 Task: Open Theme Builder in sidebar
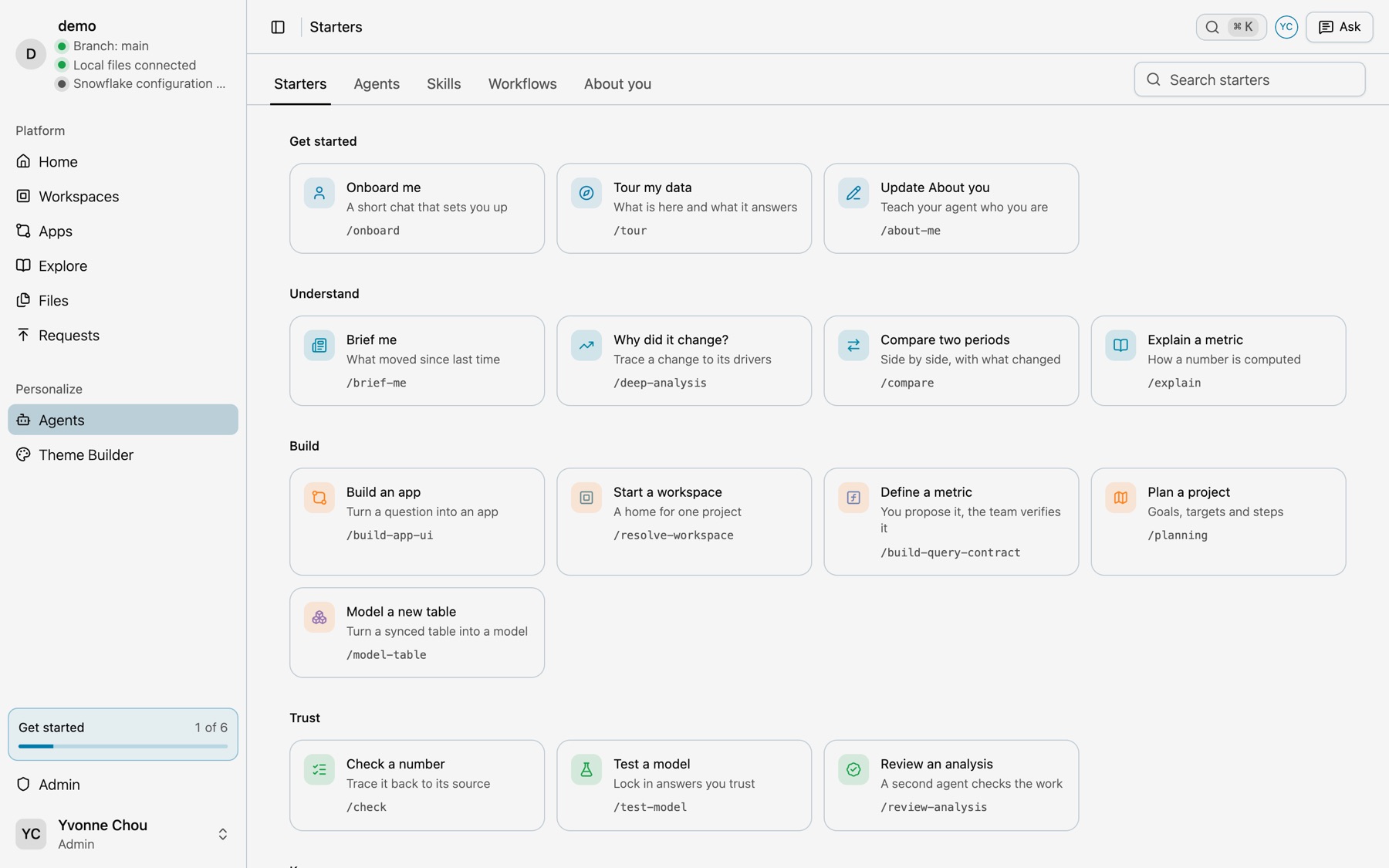coord(123,455)
